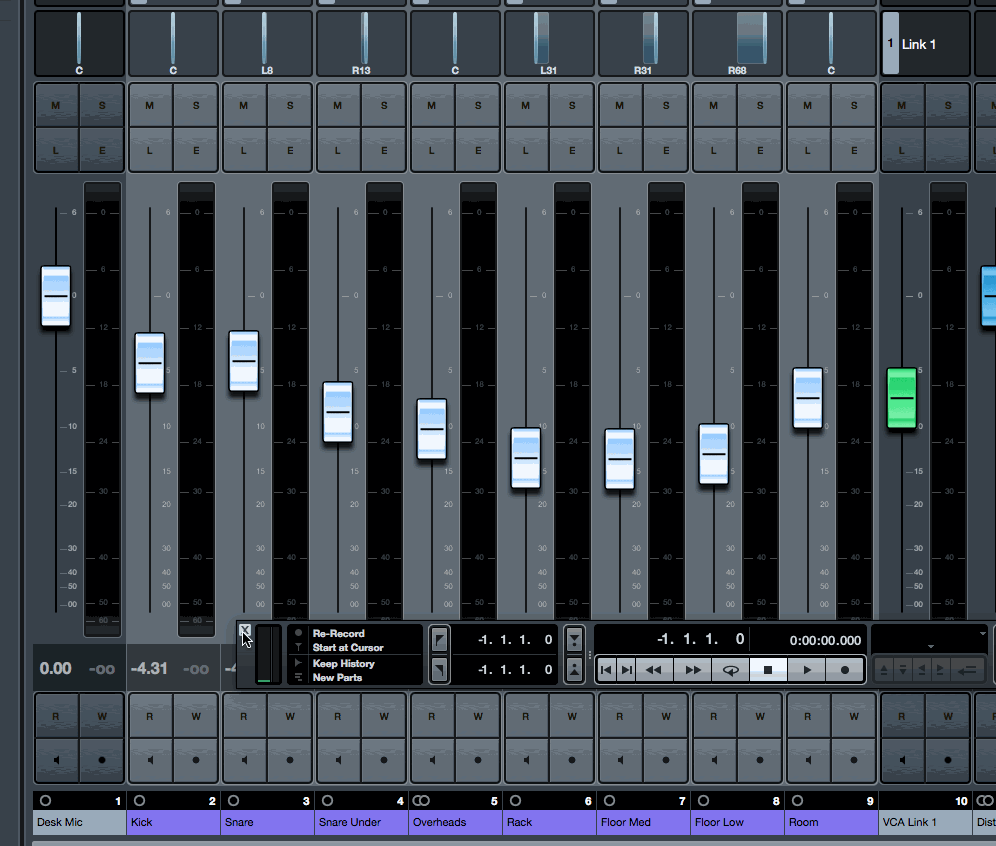Open the Re-Record mode dropdown
Image resolution: width=996 pixels, height=846 pixels.
(340, 633)
